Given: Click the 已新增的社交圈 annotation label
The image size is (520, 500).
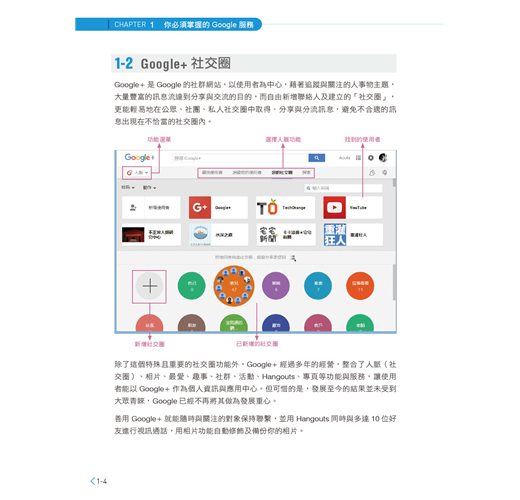Looking at the screenshot, I should (x=257, y=344).
